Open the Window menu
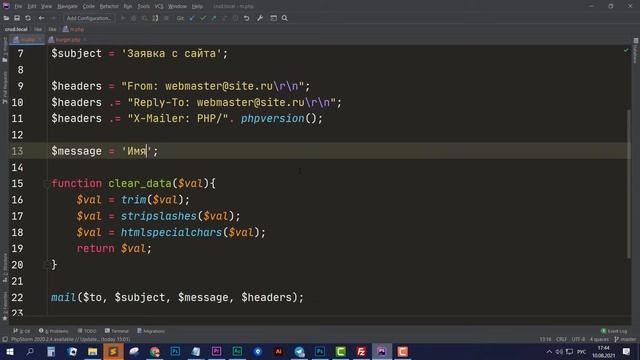The image size is (640, 360). pyautogui.click(x=177, y=7)
